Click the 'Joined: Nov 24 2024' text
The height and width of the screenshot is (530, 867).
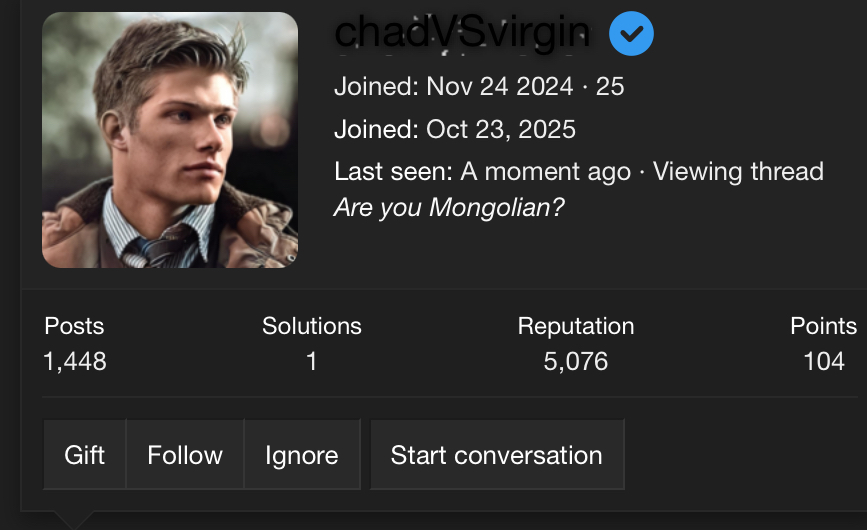click(x=454, y=87)
